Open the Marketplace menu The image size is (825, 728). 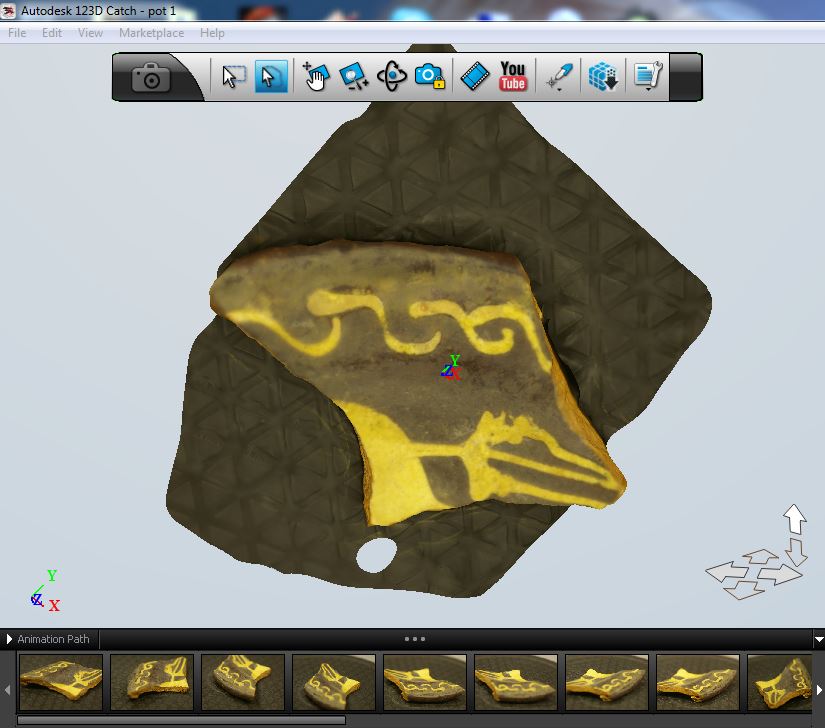tap(151, 33)
